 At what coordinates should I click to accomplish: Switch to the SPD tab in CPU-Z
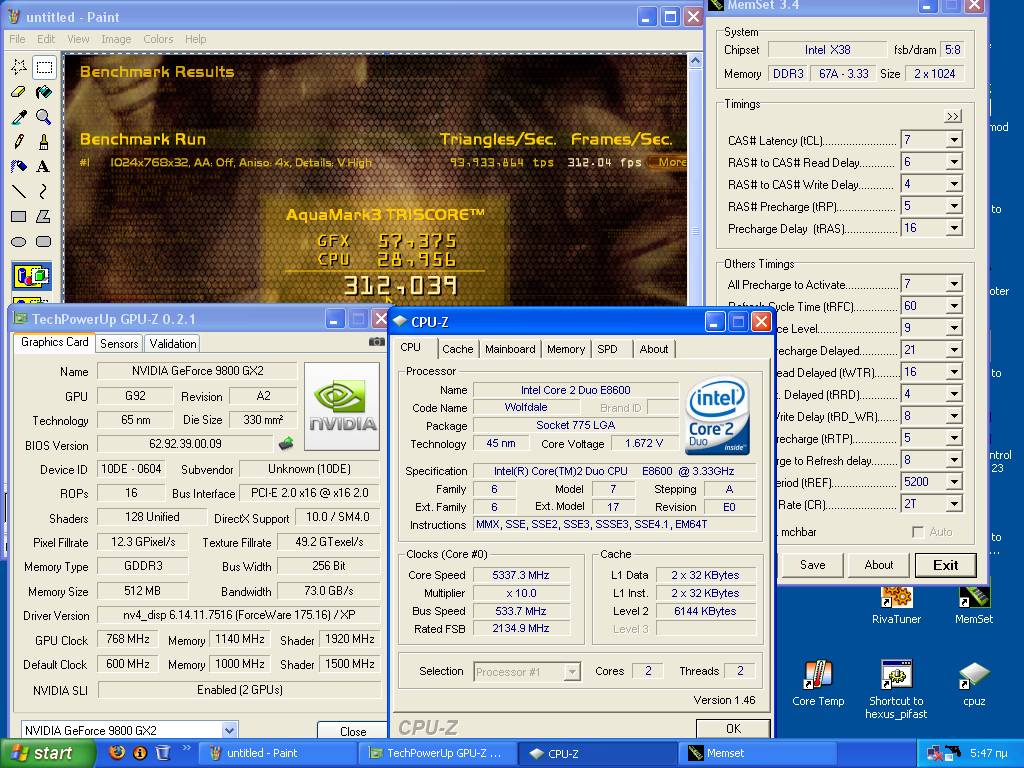pyautogui.click(x=607, y=349)
